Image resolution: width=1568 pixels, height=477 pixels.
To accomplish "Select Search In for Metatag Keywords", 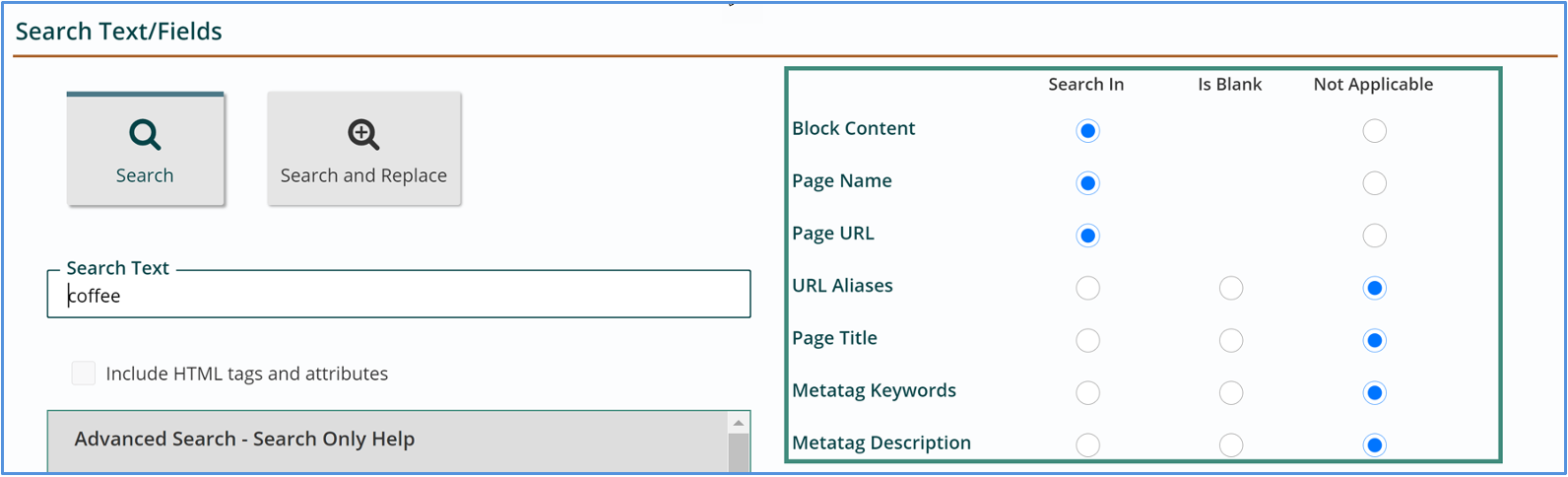I will [1087, 392].
